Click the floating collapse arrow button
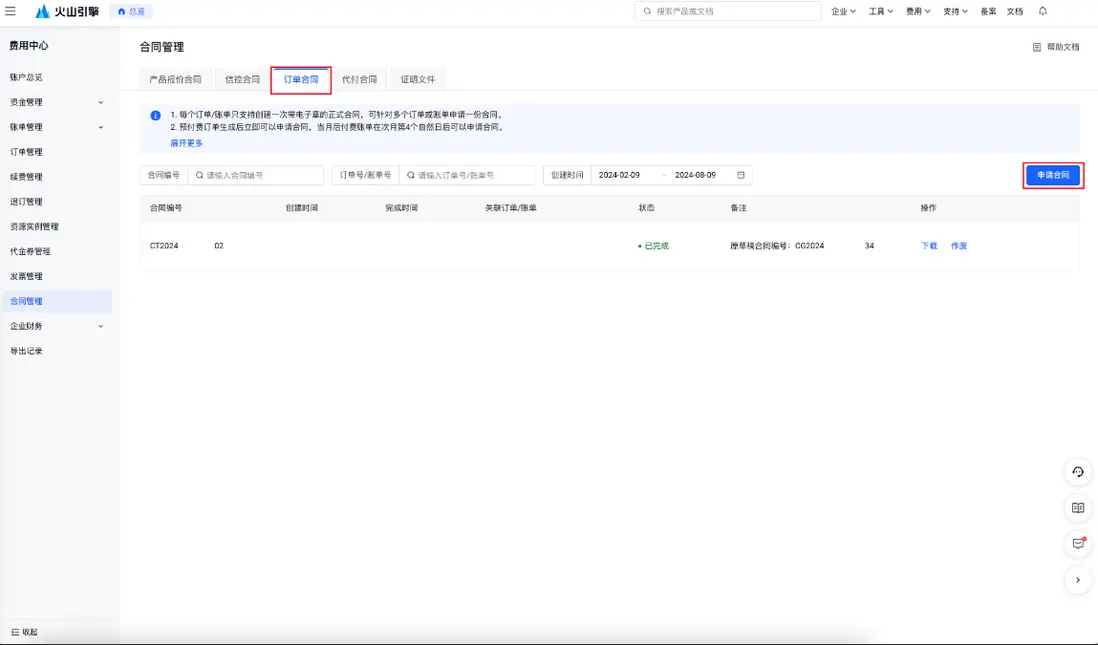 (x=1078, y=580)
